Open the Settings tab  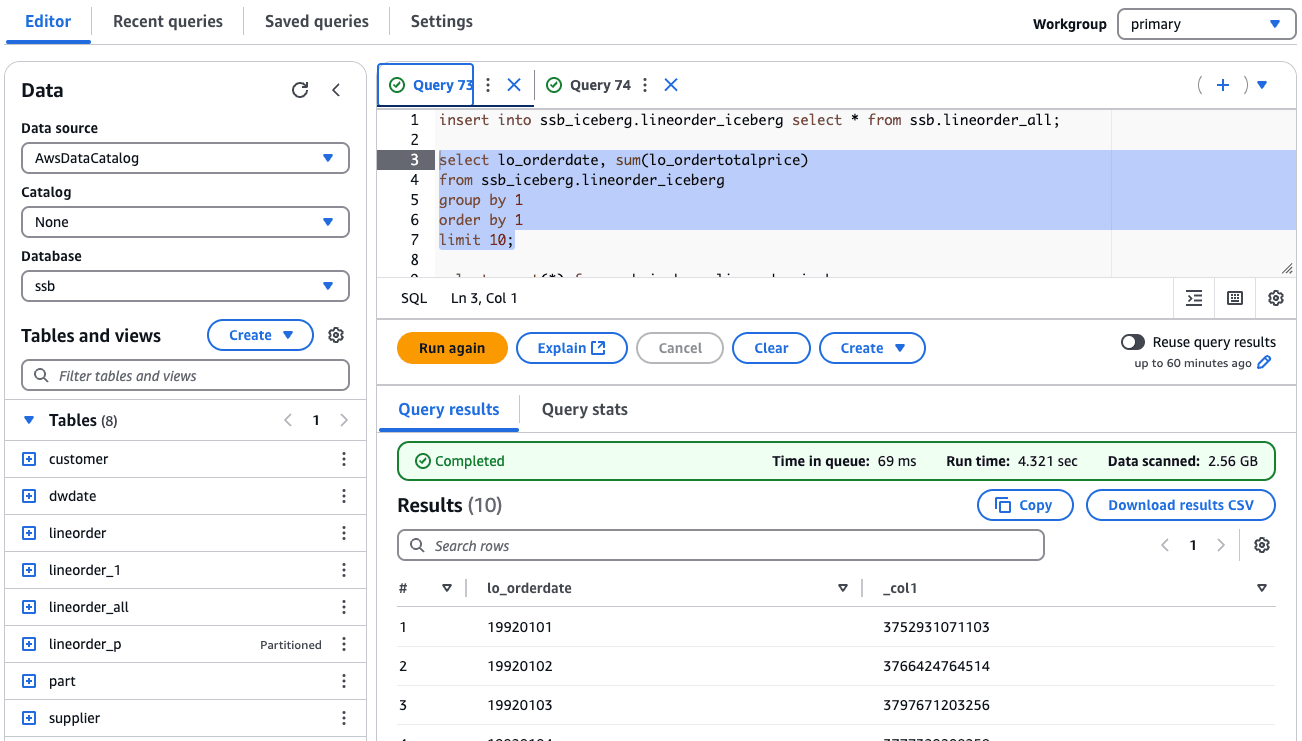tap(441, 21)
